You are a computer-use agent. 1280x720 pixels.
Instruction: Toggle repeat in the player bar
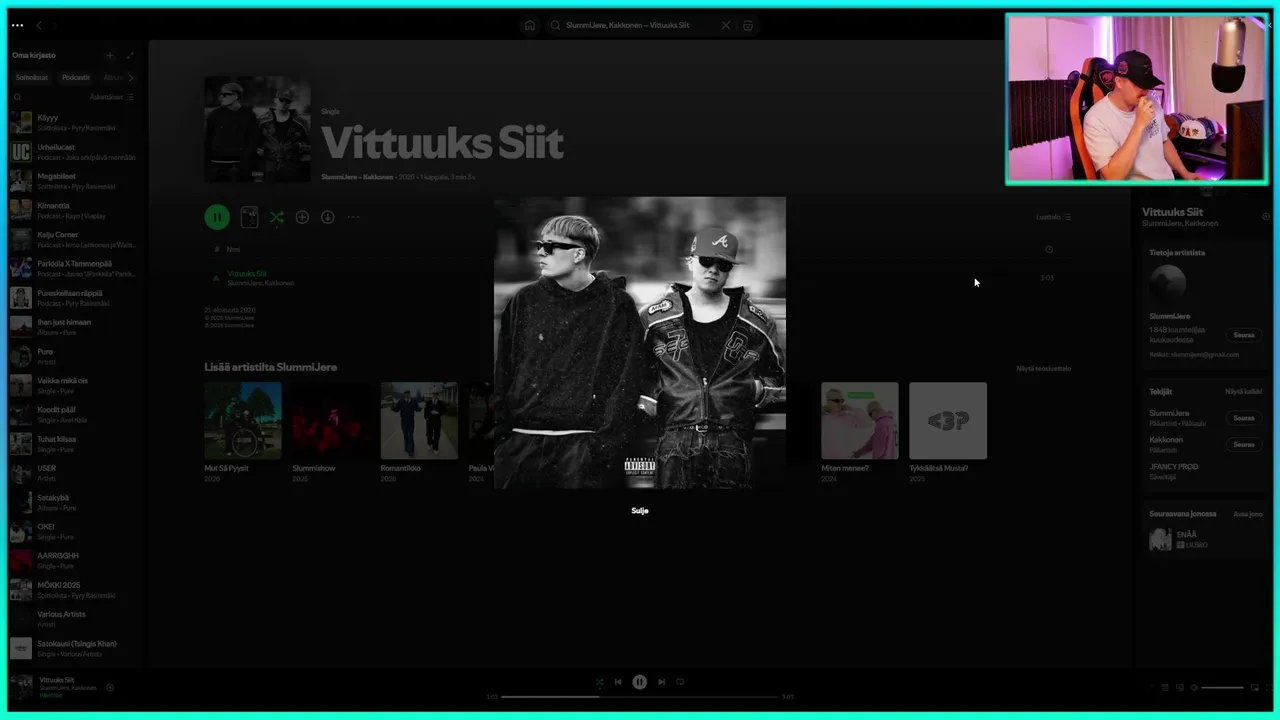click(680, 682)
